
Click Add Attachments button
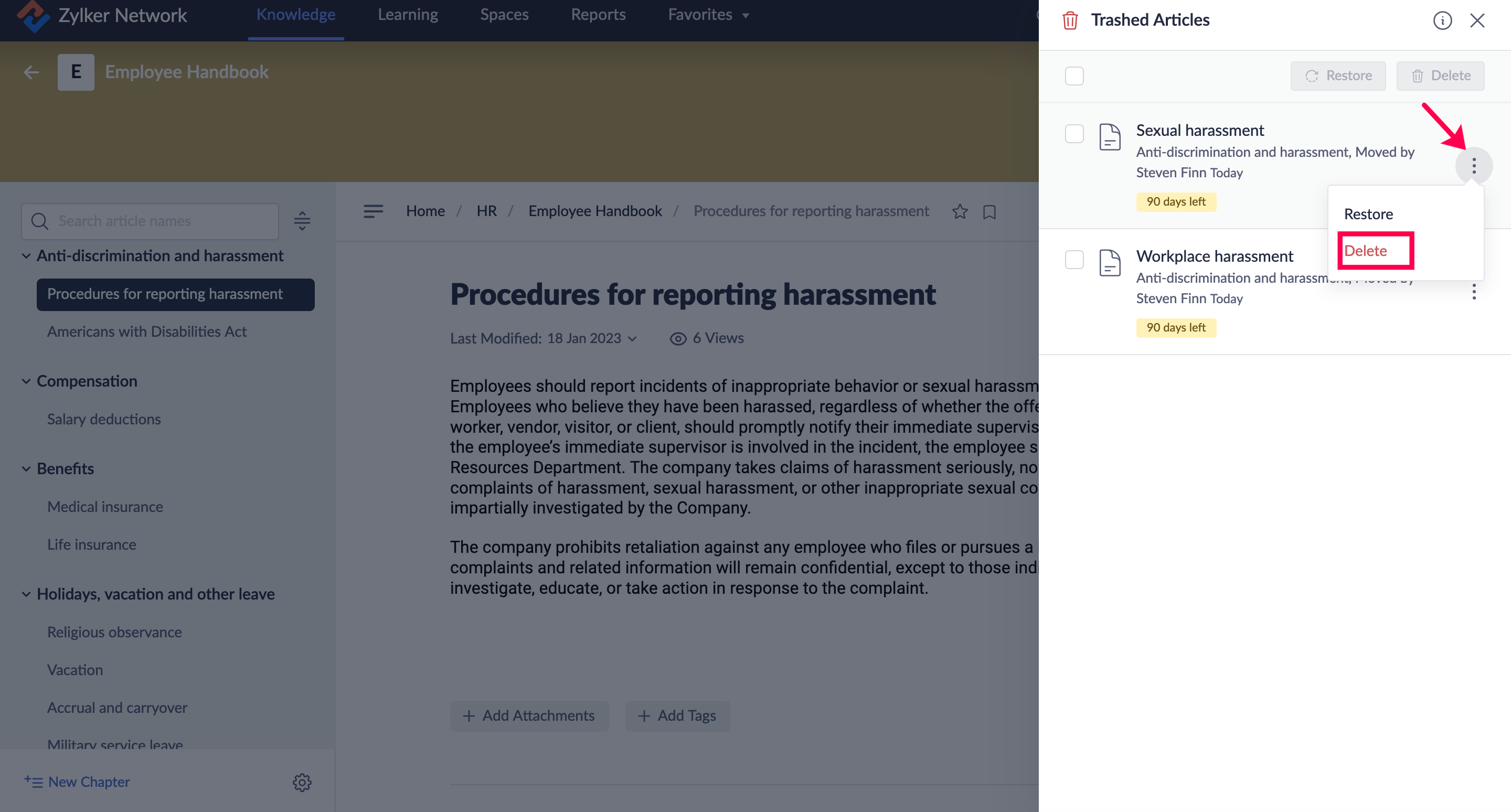tap(529, 716)
